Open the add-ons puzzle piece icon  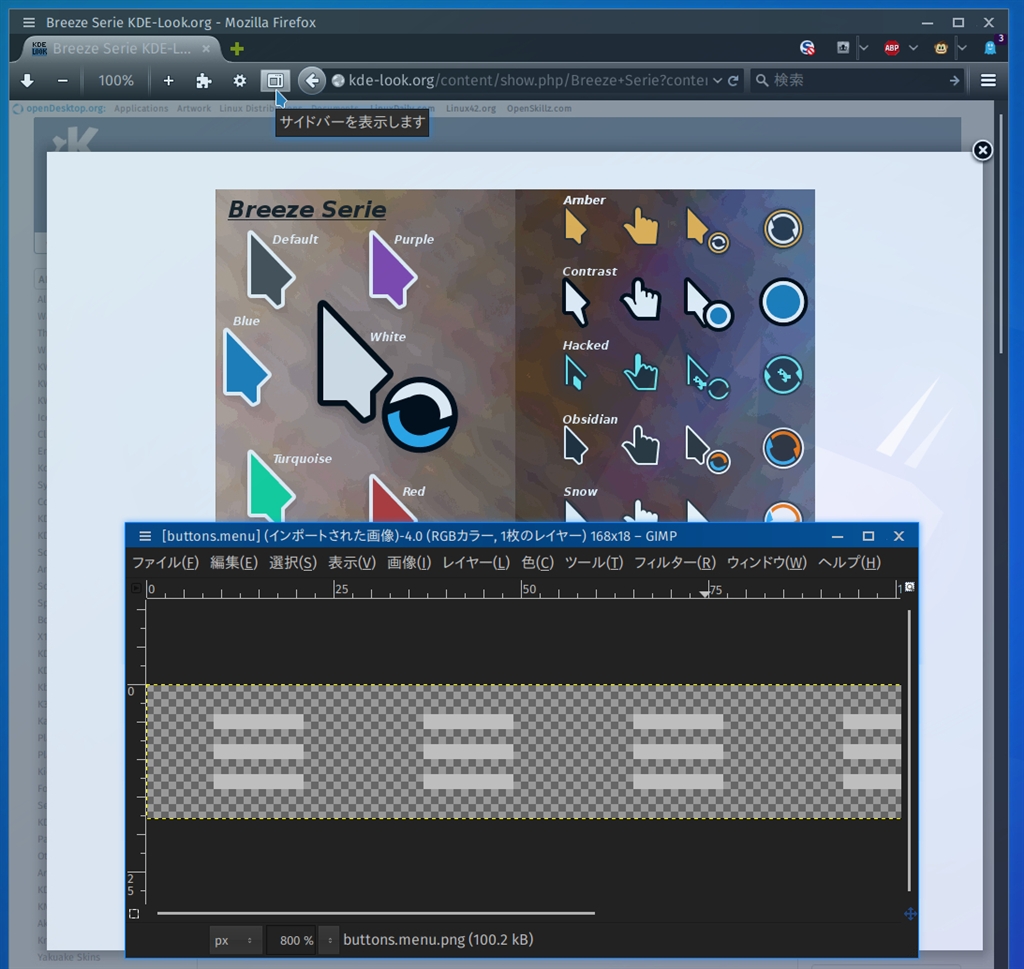coord(203,81)
